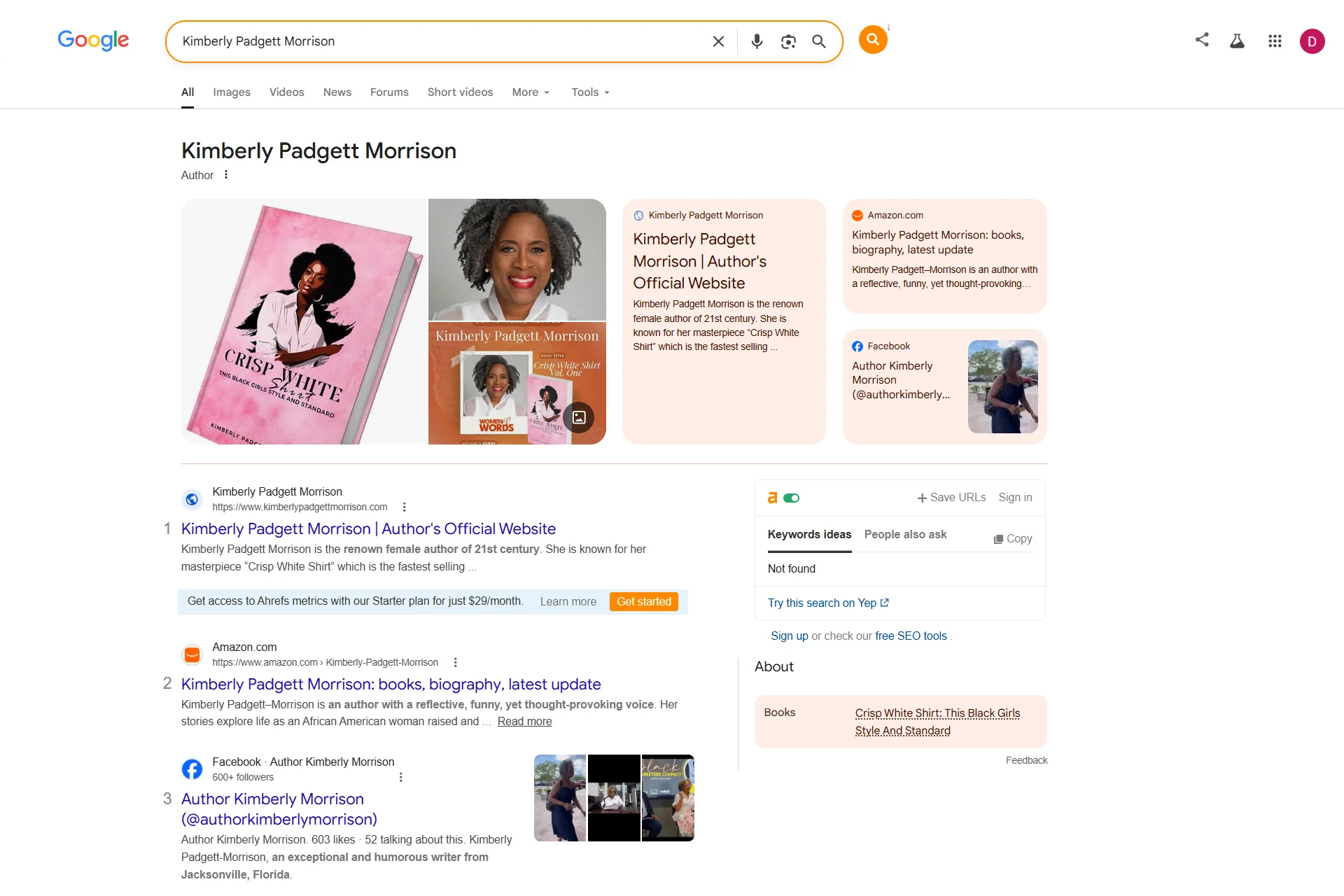
Task: Open the author portrait photo
Action: pyautogui.click(x=517, y=260)
